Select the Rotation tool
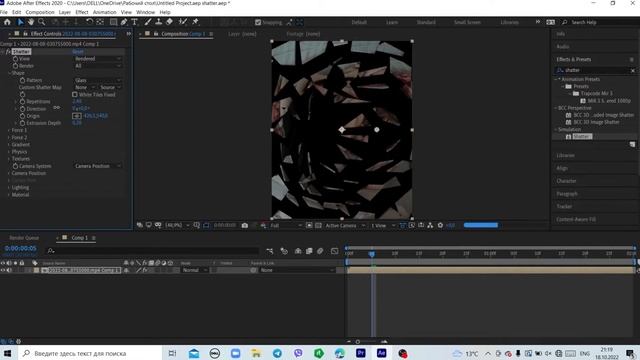This screenshot has height=360, width=640. (x=89, y=22)
